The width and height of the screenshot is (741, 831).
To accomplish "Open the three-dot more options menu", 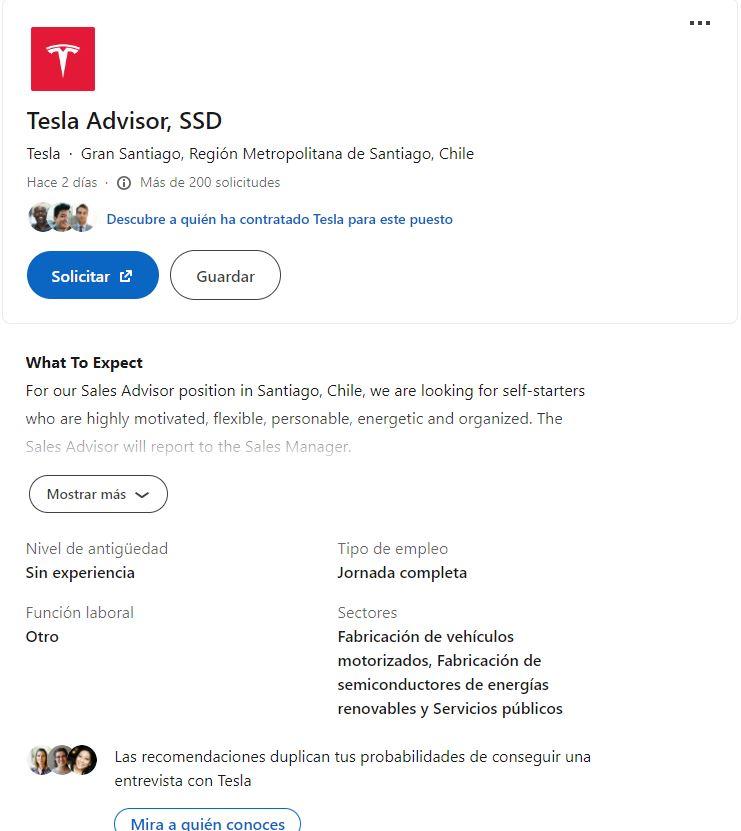I will point(700,23).
